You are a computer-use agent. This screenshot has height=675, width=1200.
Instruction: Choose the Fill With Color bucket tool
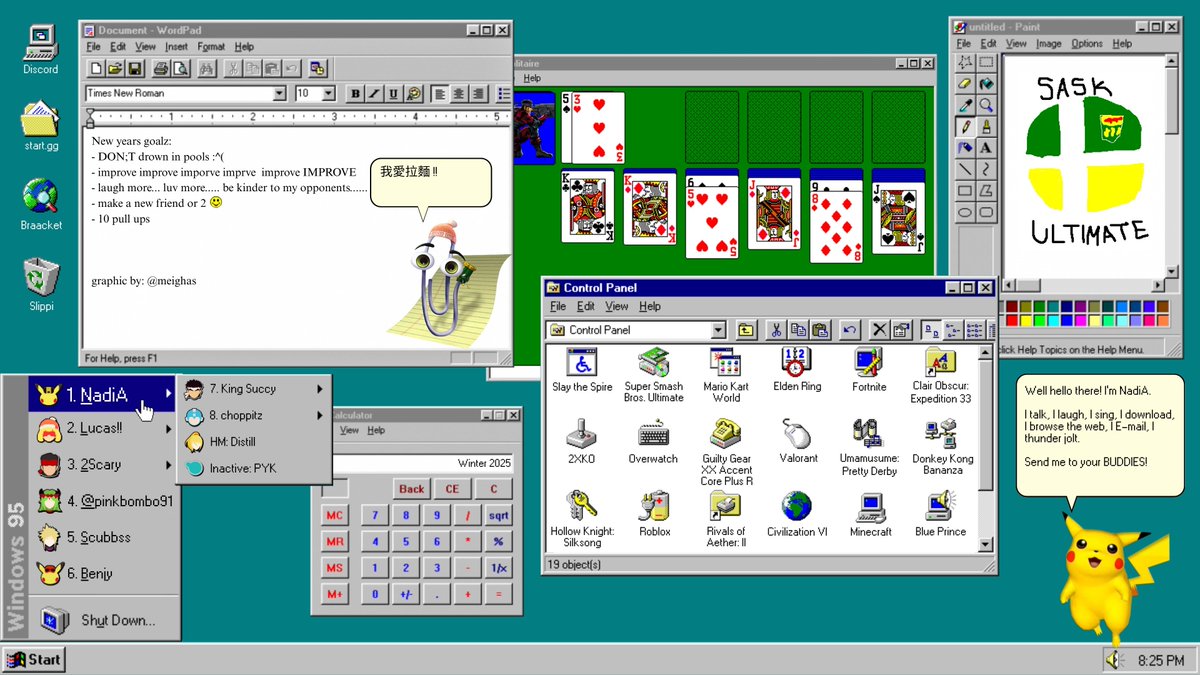(x=986, y=84)
